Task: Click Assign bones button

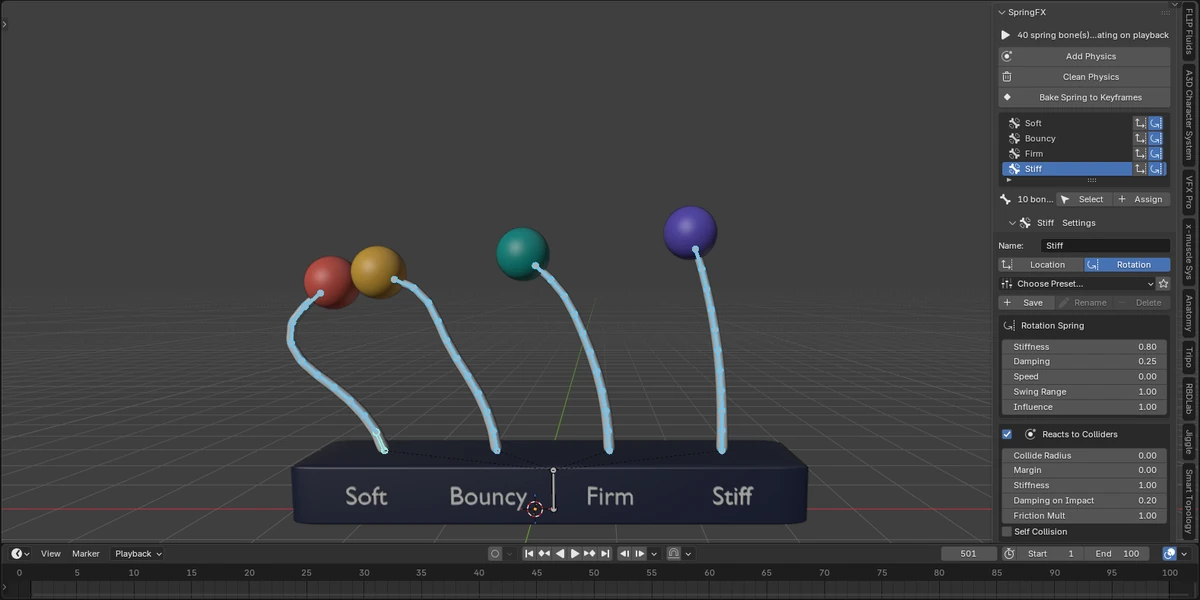Action: tap(1141, 199)
